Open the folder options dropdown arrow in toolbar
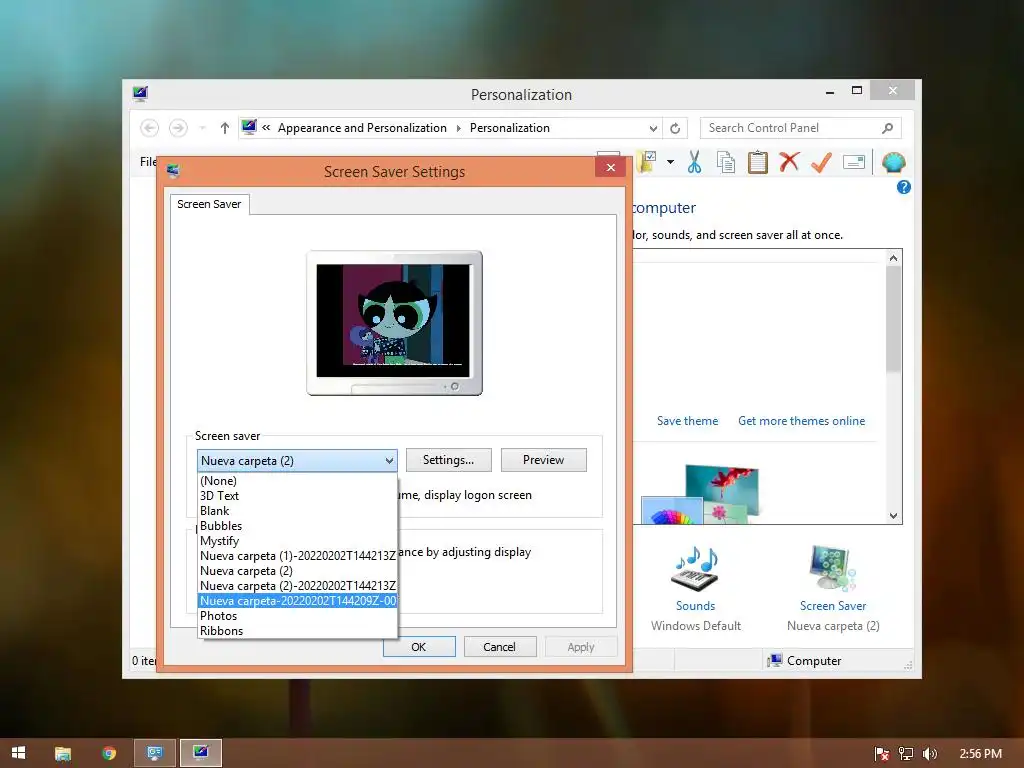Screen dimensions: 1024x768 670,162
